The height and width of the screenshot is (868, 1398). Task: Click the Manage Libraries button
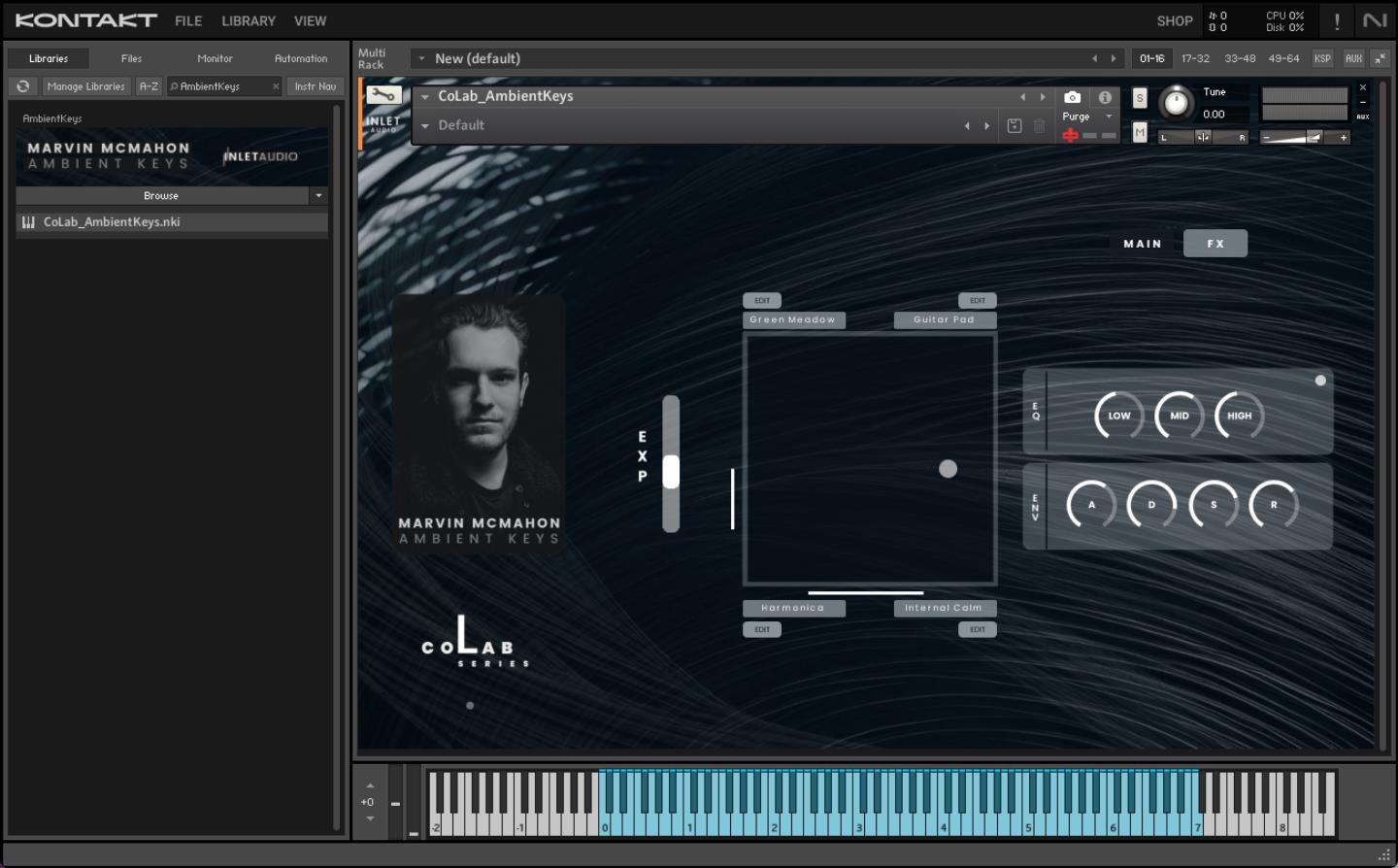[85, 86]
